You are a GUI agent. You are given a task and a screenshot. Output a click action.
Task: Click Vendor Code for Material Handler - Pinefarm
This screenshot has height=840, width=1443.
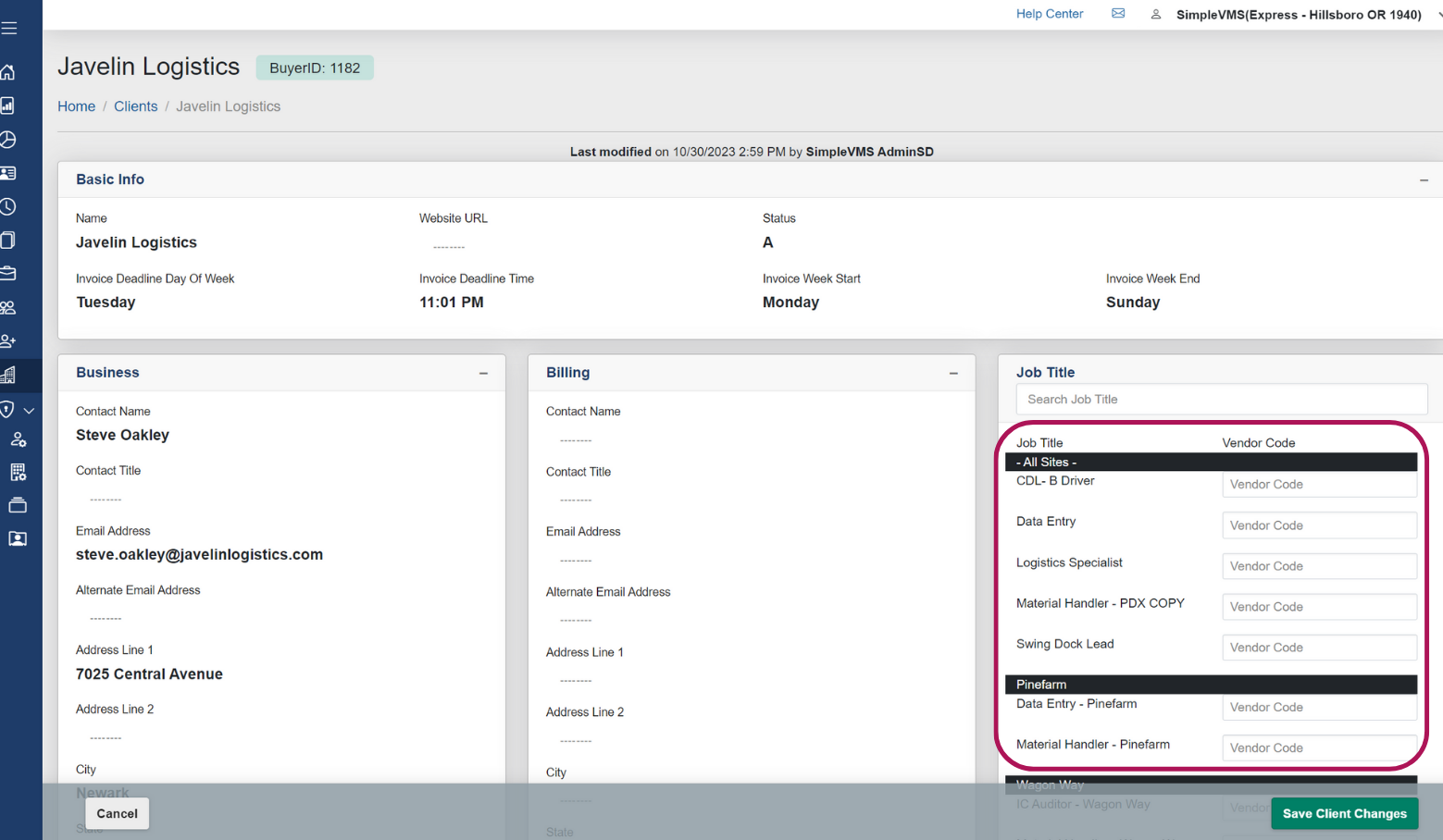[x=1319, y=747]
